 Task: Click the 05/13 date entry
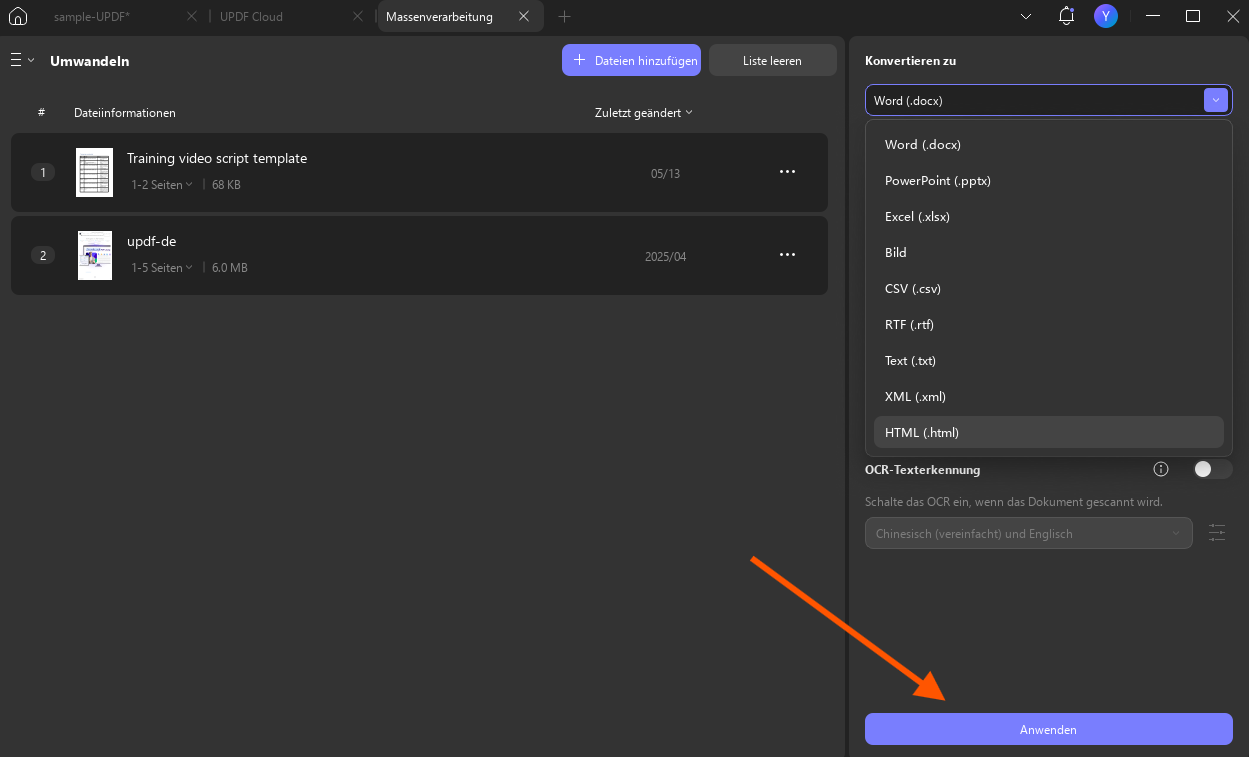click(x=665, y=174)
